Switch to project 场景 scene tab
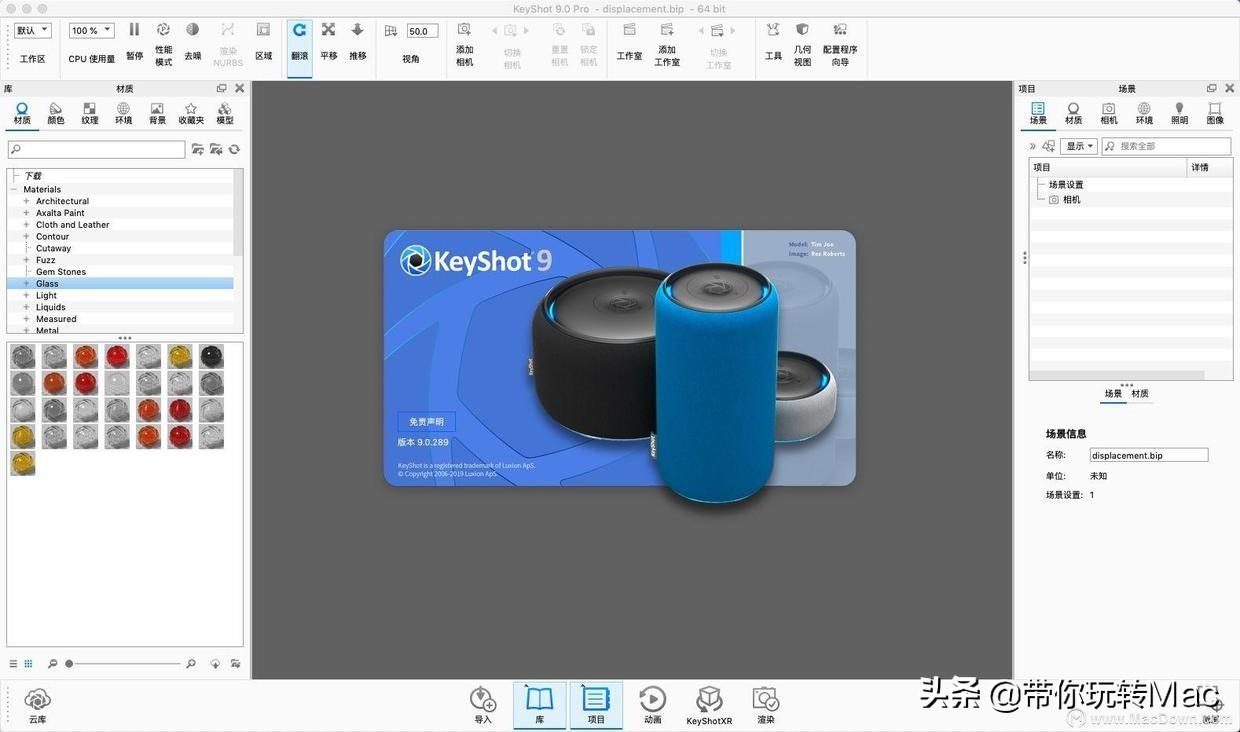The width and height of the screenshot is (1240, 732). (x=1038, y=113)
